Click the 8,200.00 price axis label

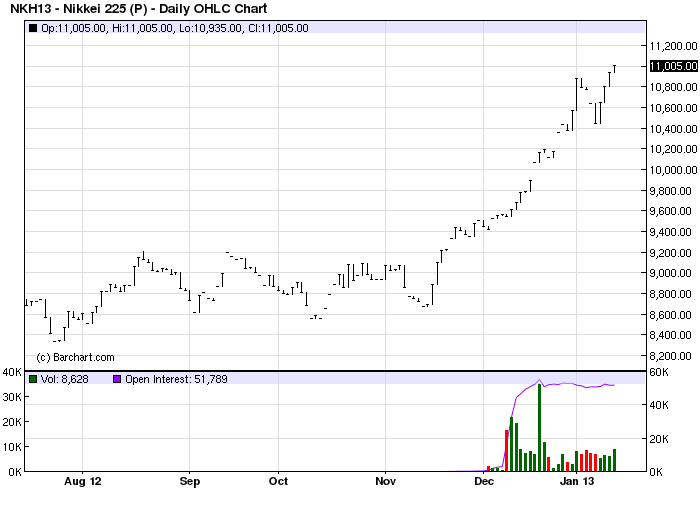[x=673, y=356]
